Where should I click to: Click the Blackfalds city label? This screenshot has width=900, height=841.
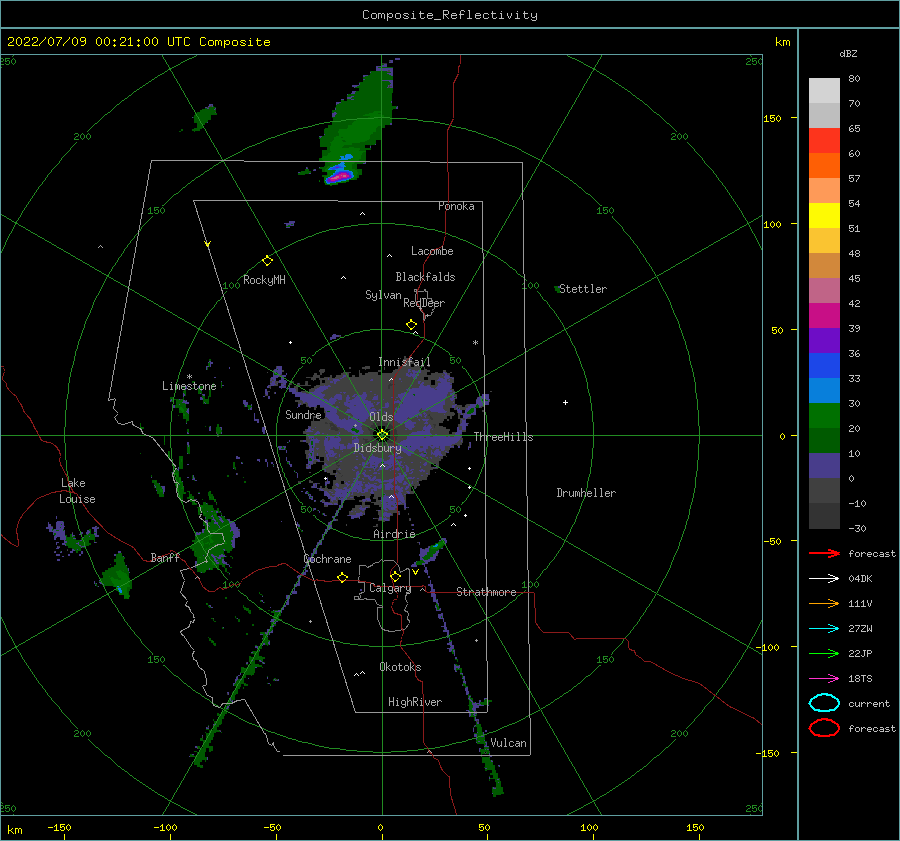(x=425, y=277)
